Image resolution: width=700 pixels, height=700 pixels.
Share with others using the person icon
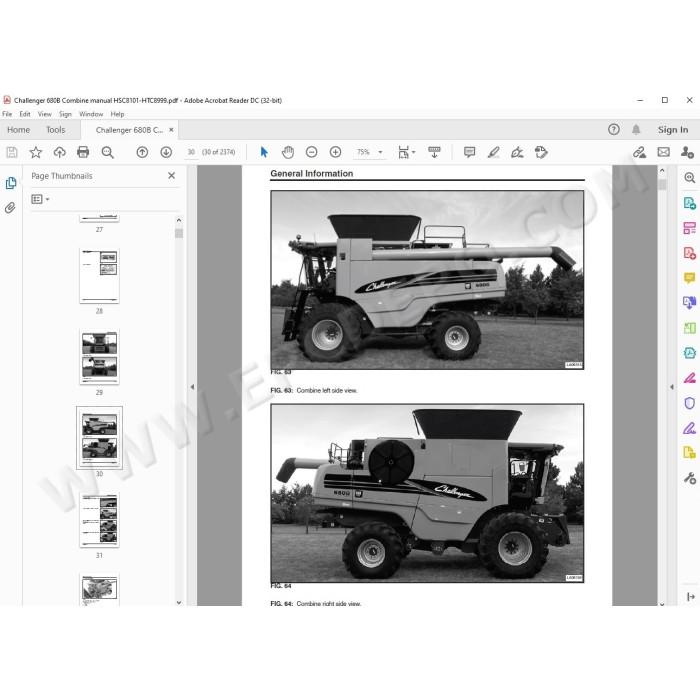(x=687, y=152)
